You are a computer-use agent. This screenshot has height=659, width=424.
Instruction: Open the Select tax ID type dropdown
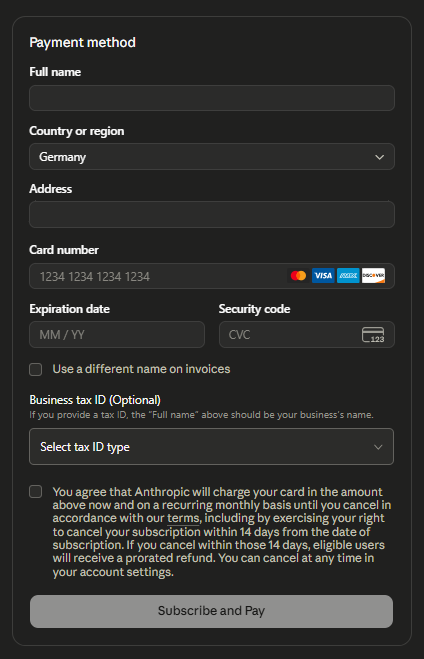pos(211,446)
